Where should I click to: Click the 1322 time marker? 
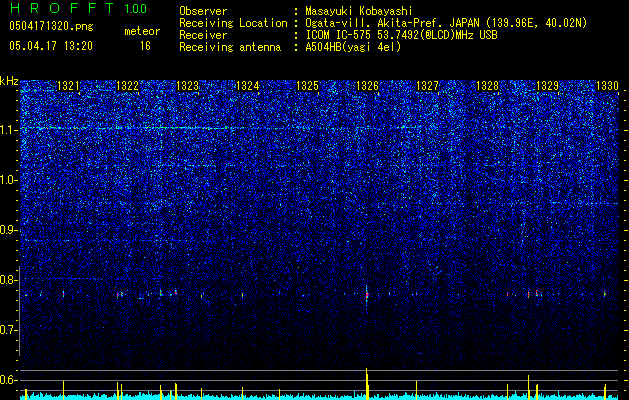128,86
